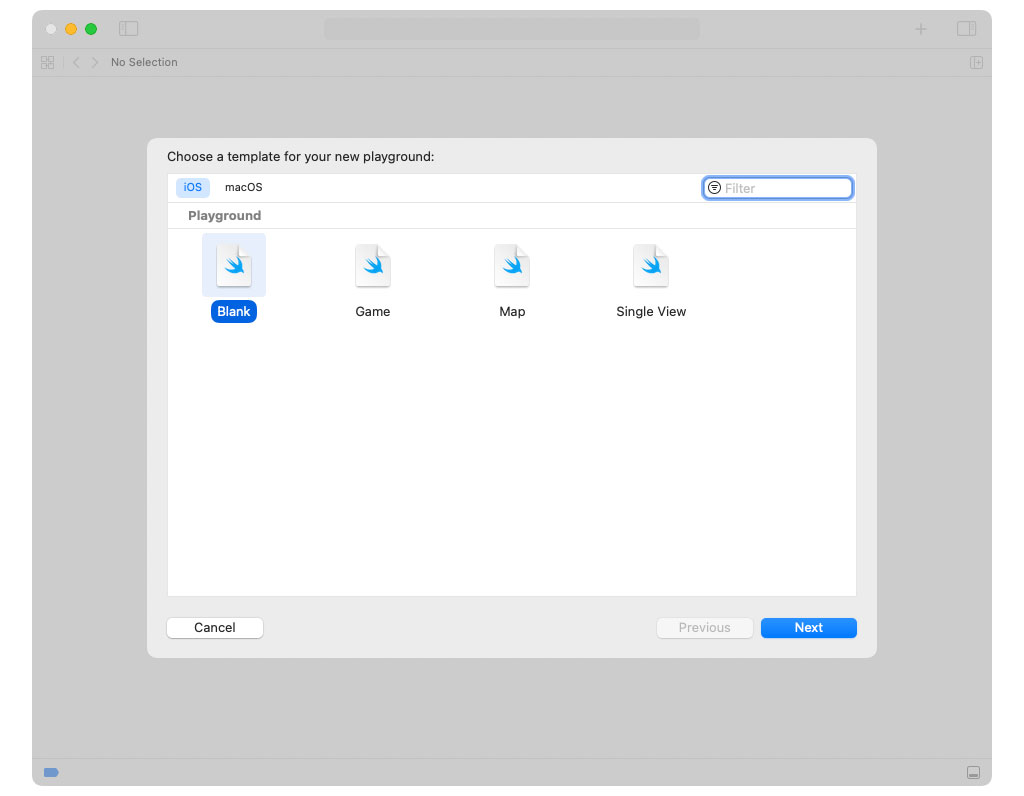The width and height of the screenshot is (1024, 796).
Task: Focus the Filter text field
Action: tap(778, 188)
